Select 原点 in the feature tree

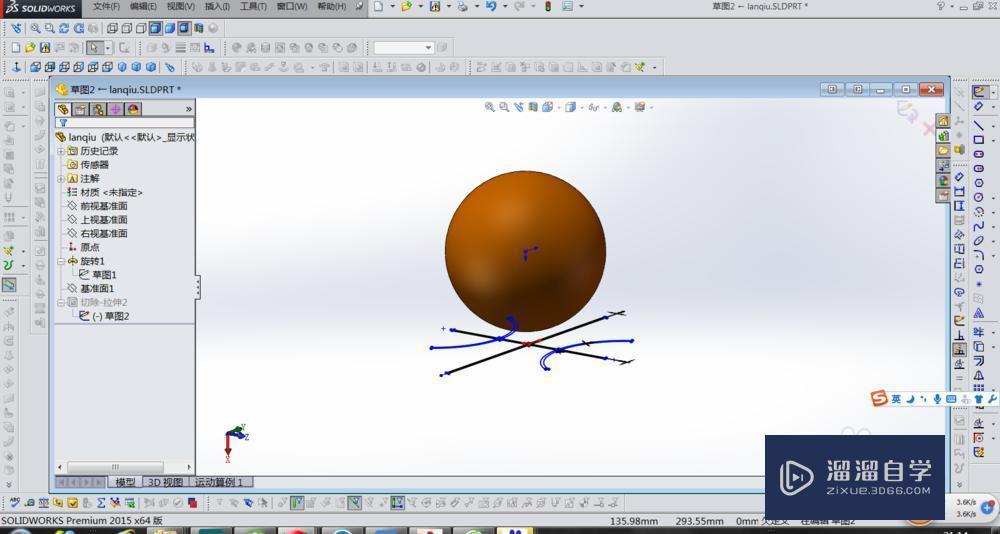[90, 247]
